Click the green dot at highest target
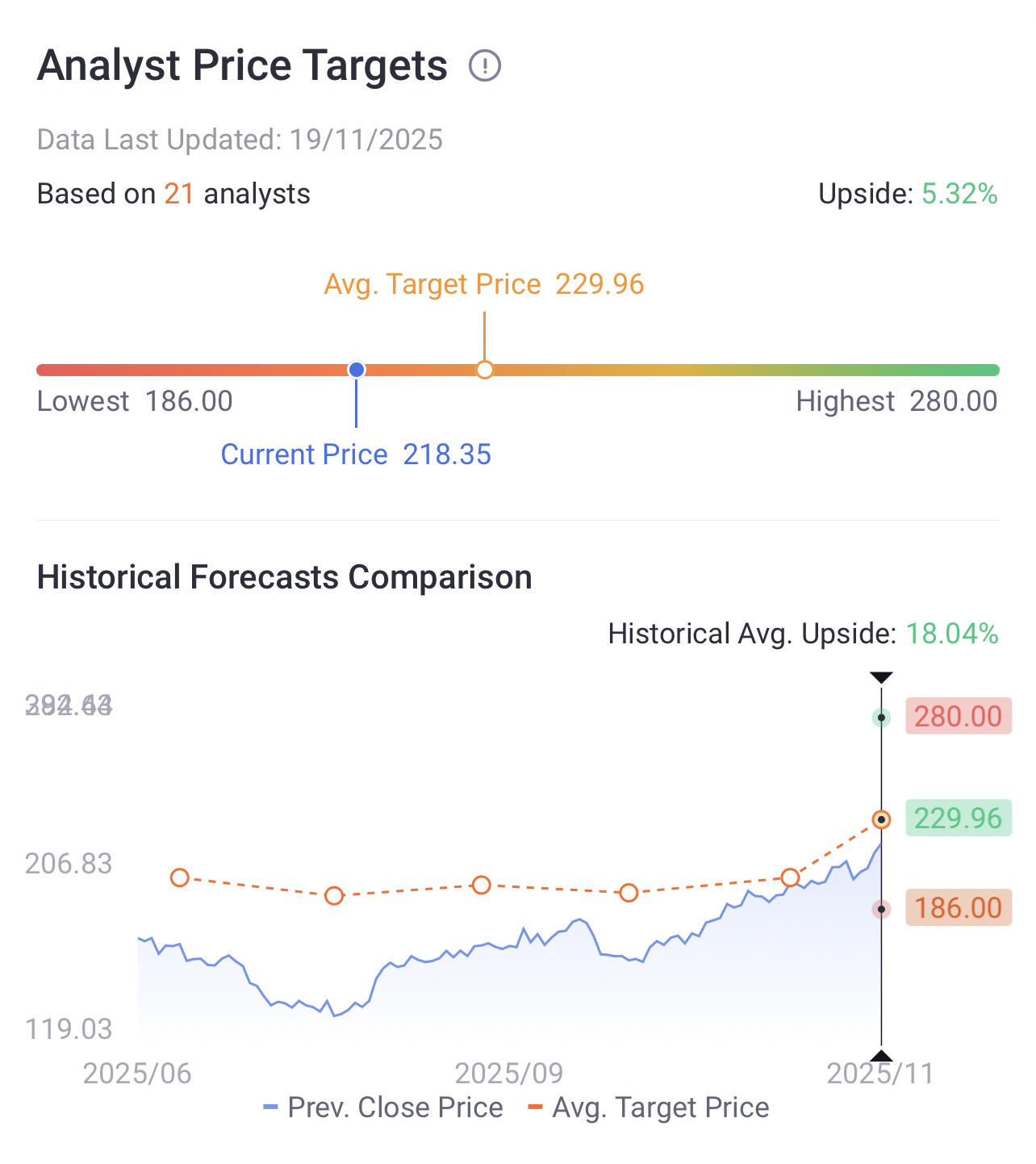Image resolution: width=1036 pixels, height=1164 pixels. 881,718
